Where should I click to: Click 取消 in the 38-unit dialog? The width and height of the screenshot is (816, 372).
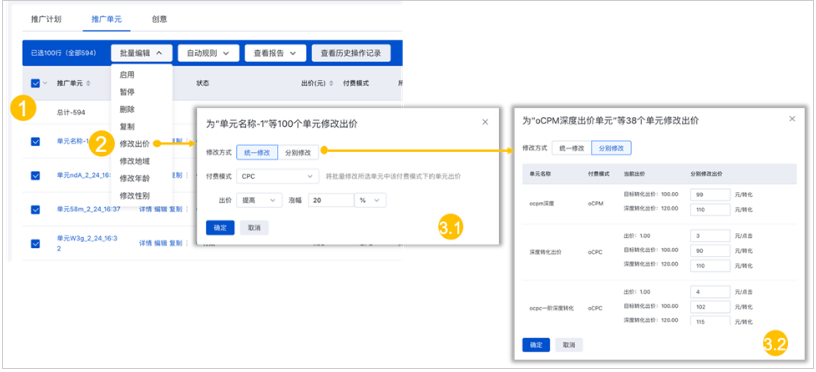[x=569, y=345]
